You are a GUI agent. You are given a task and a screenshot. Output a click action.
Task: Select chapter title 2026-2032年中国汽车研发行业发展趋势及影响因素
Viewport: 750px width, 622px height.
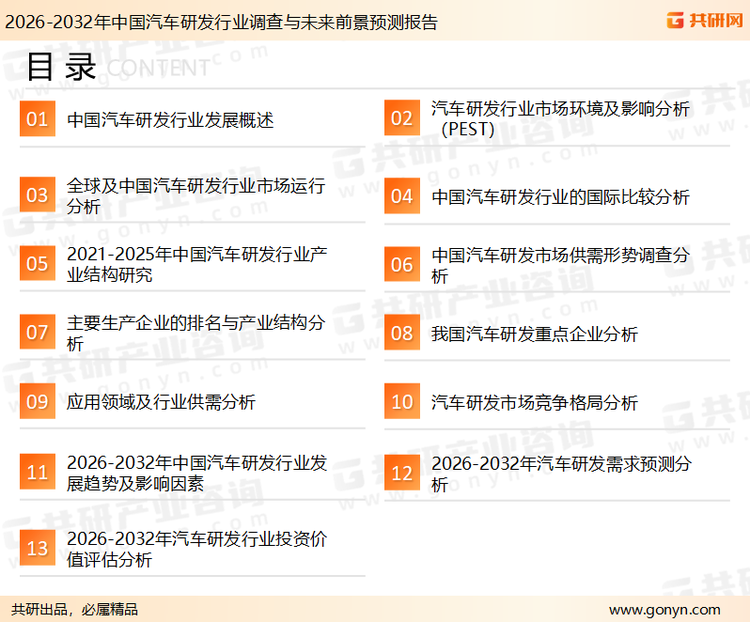click(x=197, y=473)
